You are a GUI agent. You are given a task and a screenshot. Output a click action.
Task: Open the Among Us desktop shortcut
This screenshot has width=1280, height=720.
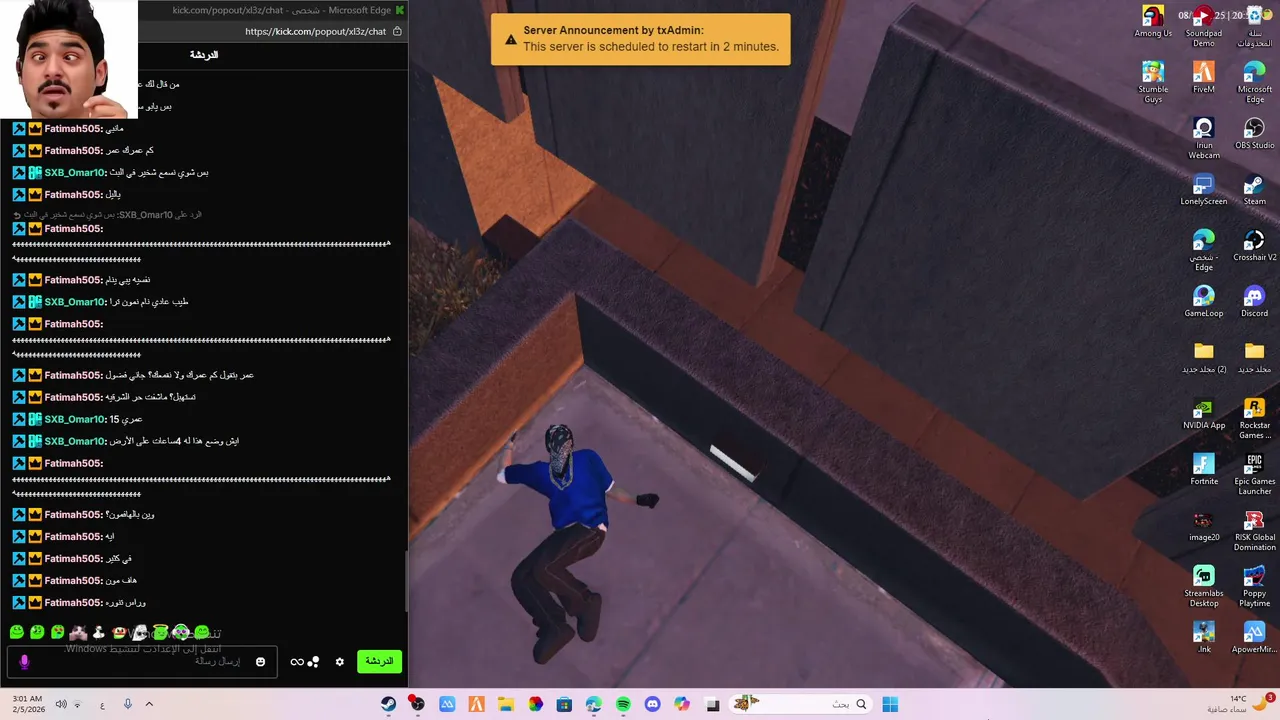point(1153,22)
